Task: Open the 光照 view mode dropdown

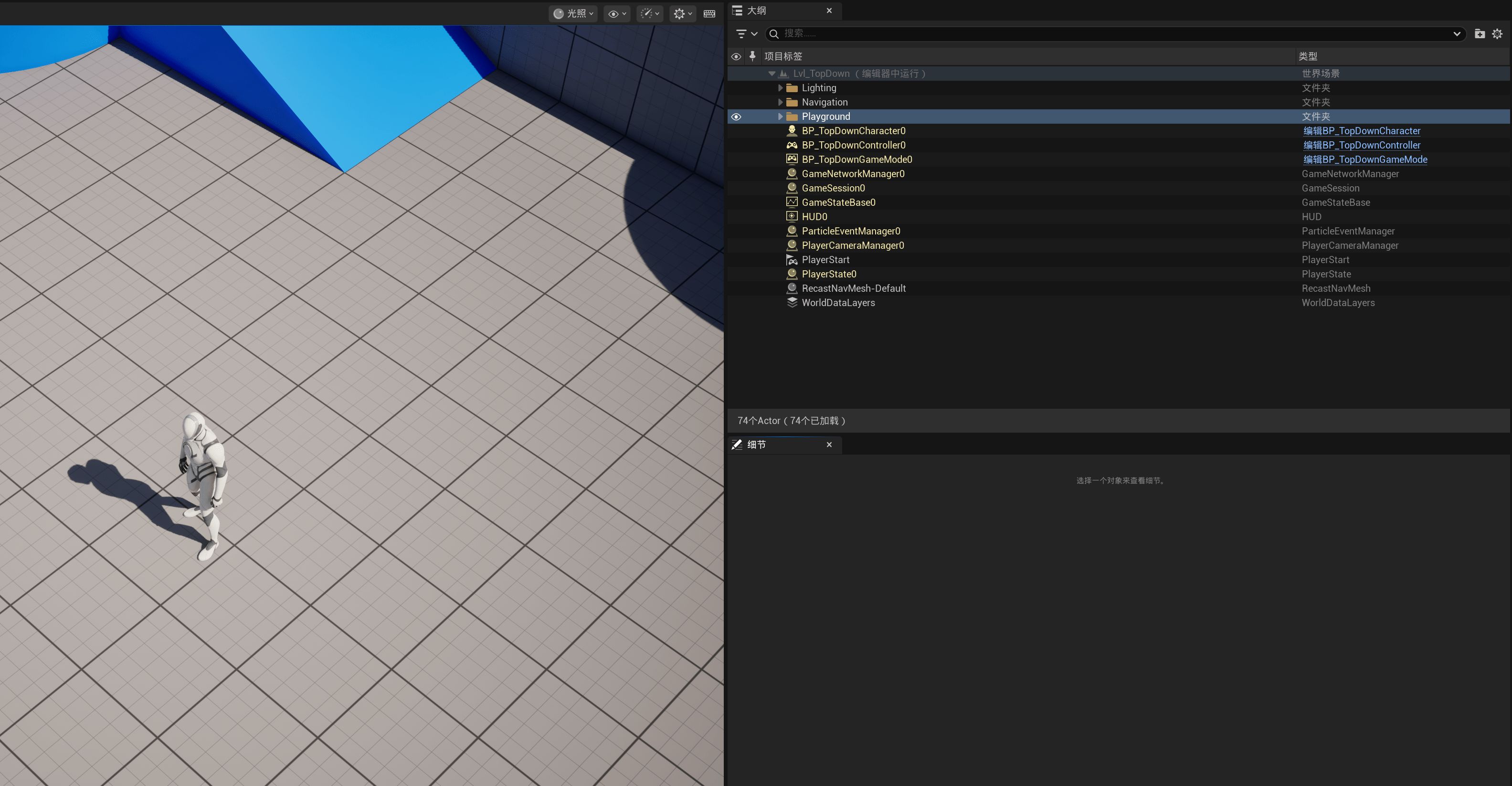Action: click(x=573, y=13)
